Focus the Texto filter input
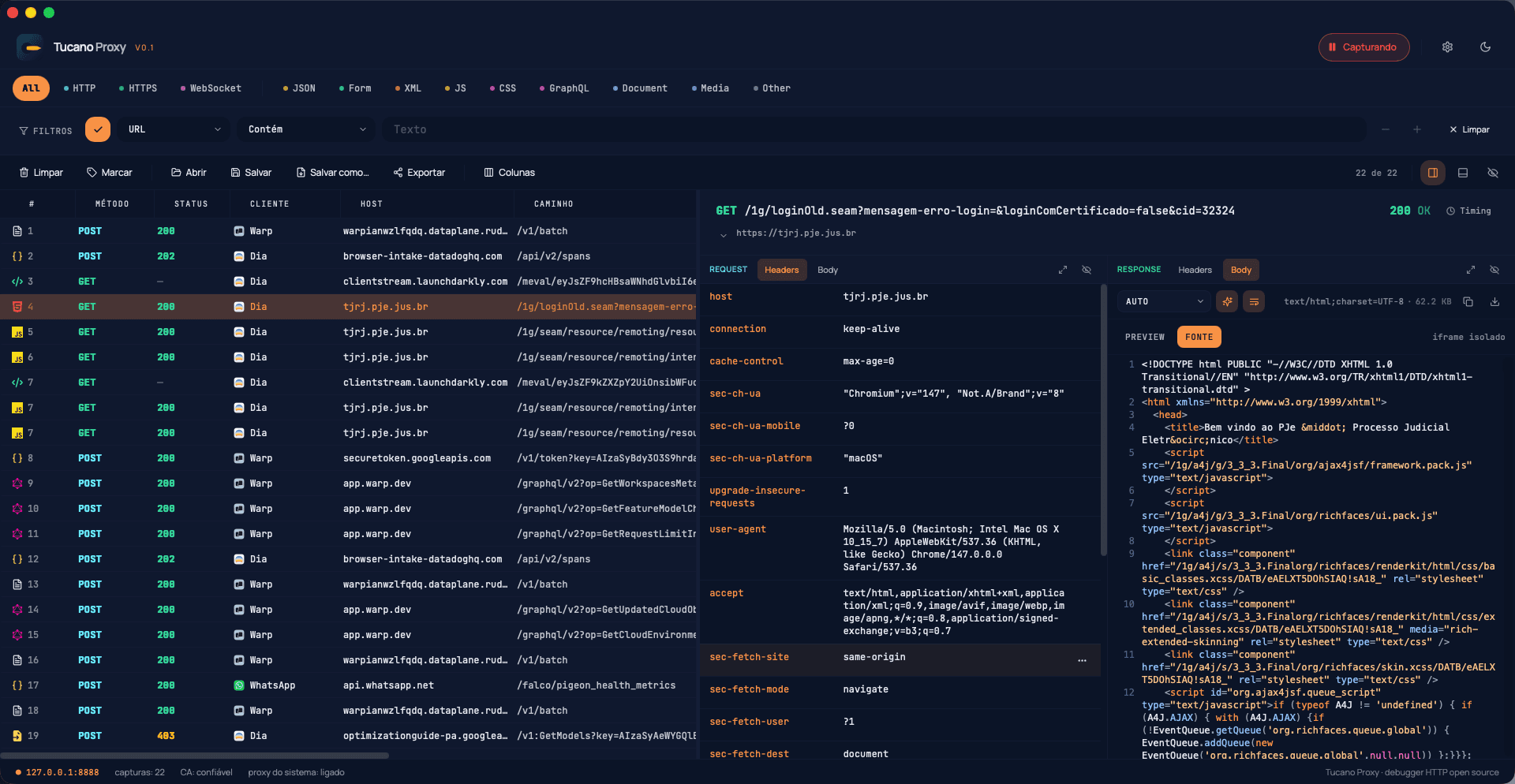This screenshot has width=1515, height=784. (x=874, y=129)
